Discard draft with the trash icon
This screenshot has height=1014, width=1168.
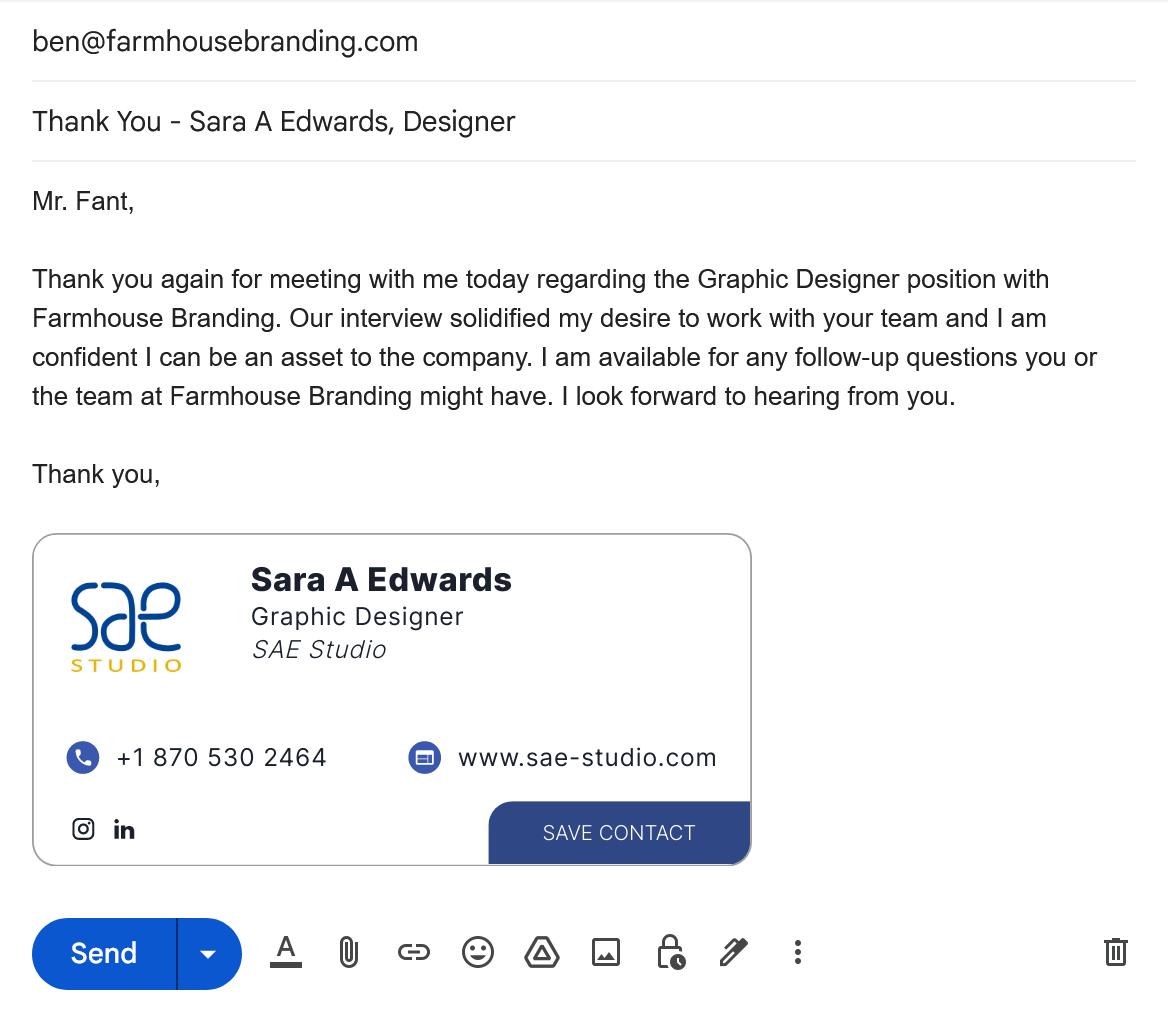point(1115,952)
